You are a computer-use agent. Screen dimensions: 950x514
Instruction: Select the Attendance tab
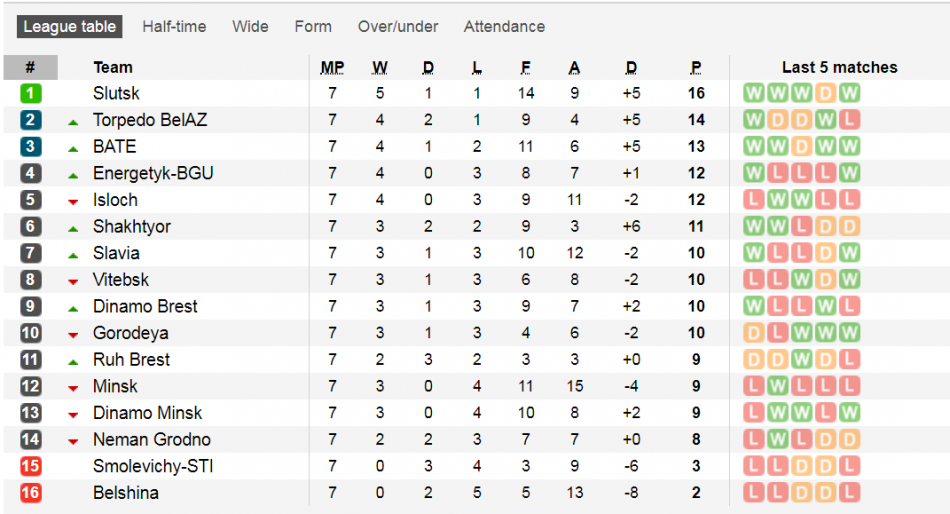click(504, 27)
